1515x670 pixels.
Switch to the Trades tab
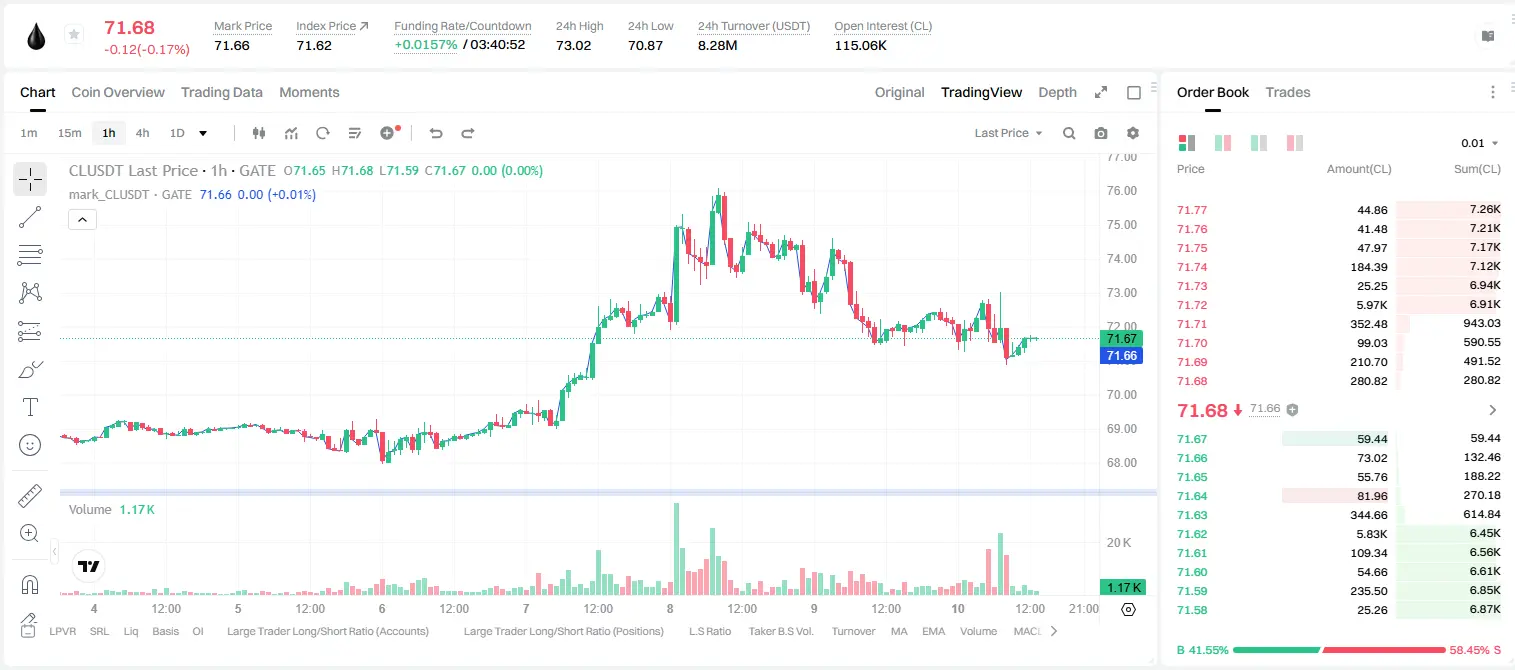(1288, 92)
